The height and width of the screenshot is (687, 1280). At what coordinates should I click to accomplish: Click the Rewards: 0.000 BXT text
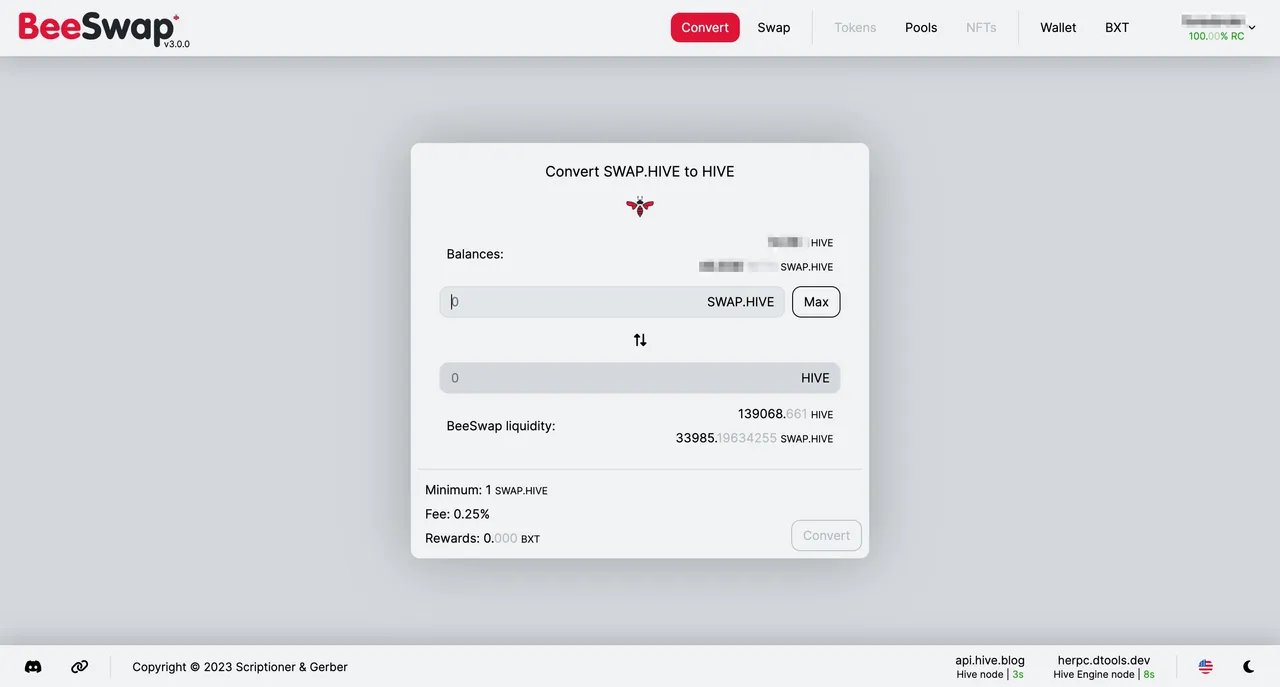click(482, 538)
